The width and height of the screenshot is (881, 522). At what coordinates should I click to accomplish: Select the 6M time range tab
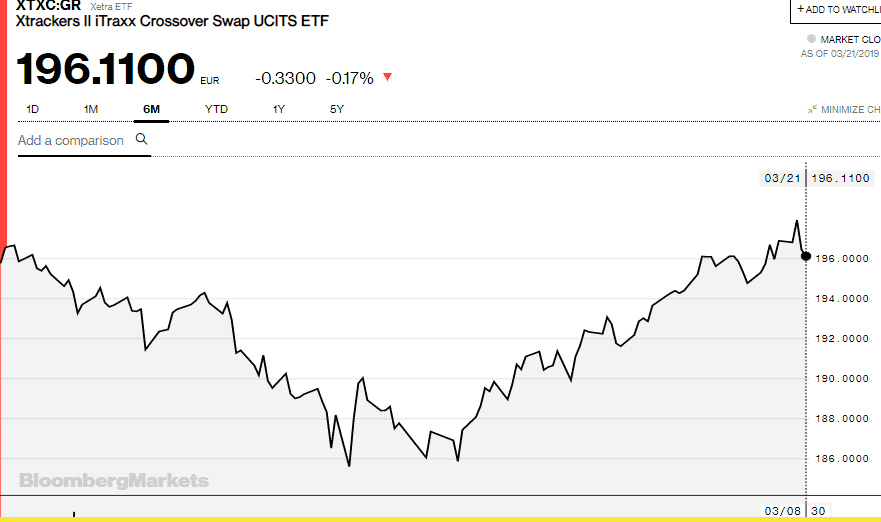[152, 109]
